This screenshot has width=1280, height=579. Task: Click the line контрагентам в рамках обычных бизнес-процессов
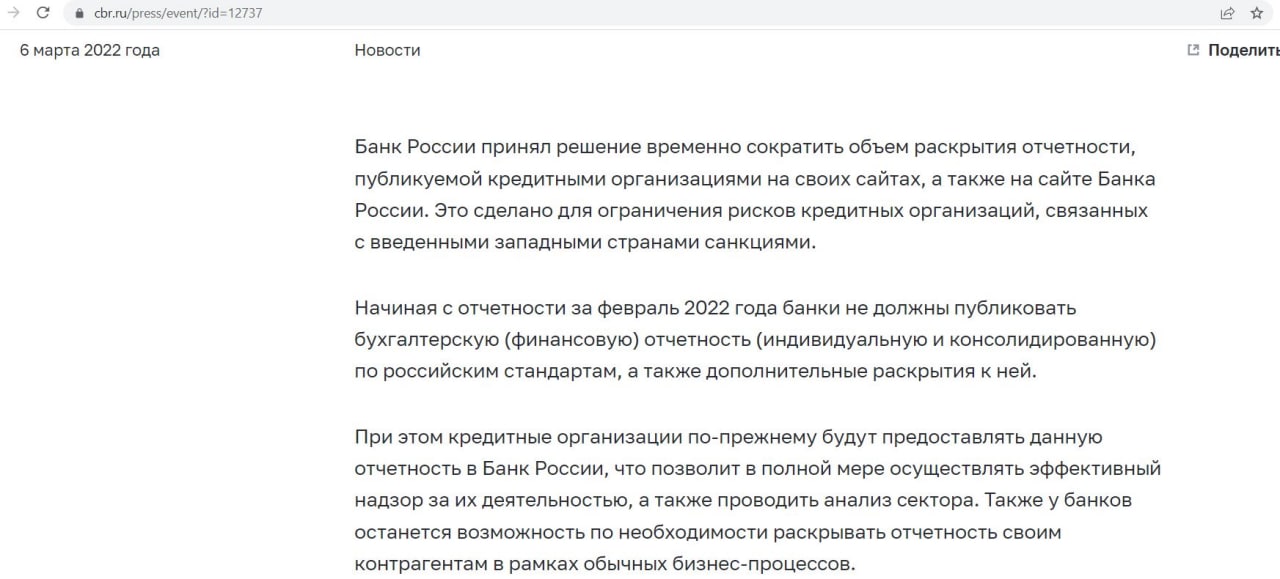click(605, 563)
